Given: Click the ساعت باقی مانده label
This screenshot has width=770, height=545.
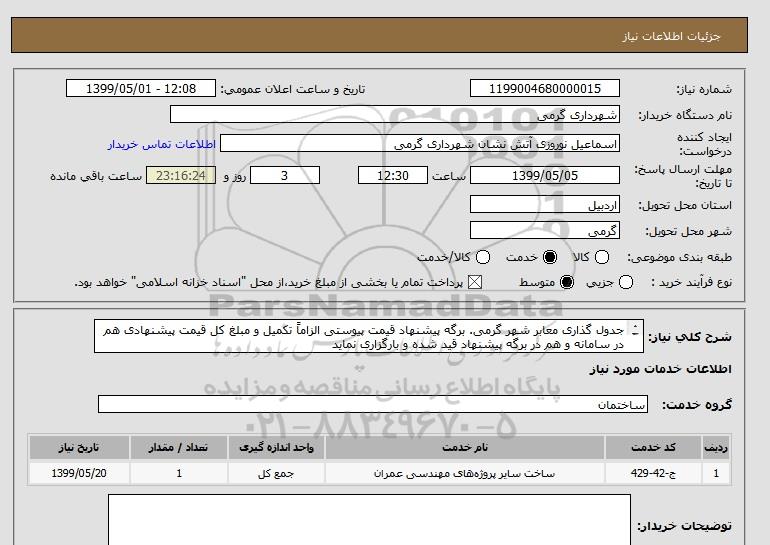Looking at the screenshot, I should 96,176.
